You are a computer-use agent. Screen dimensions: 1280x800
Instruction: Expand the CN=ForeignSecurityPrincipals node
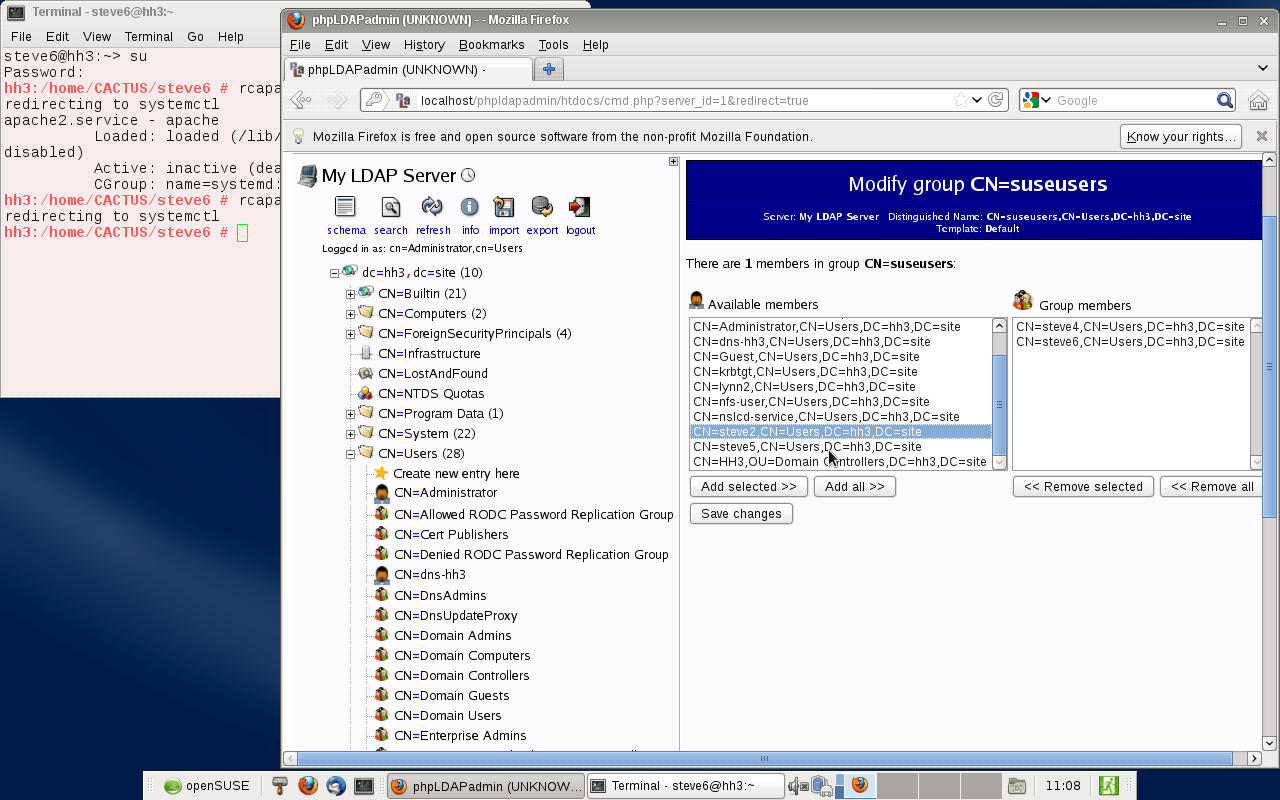[350, 334]
